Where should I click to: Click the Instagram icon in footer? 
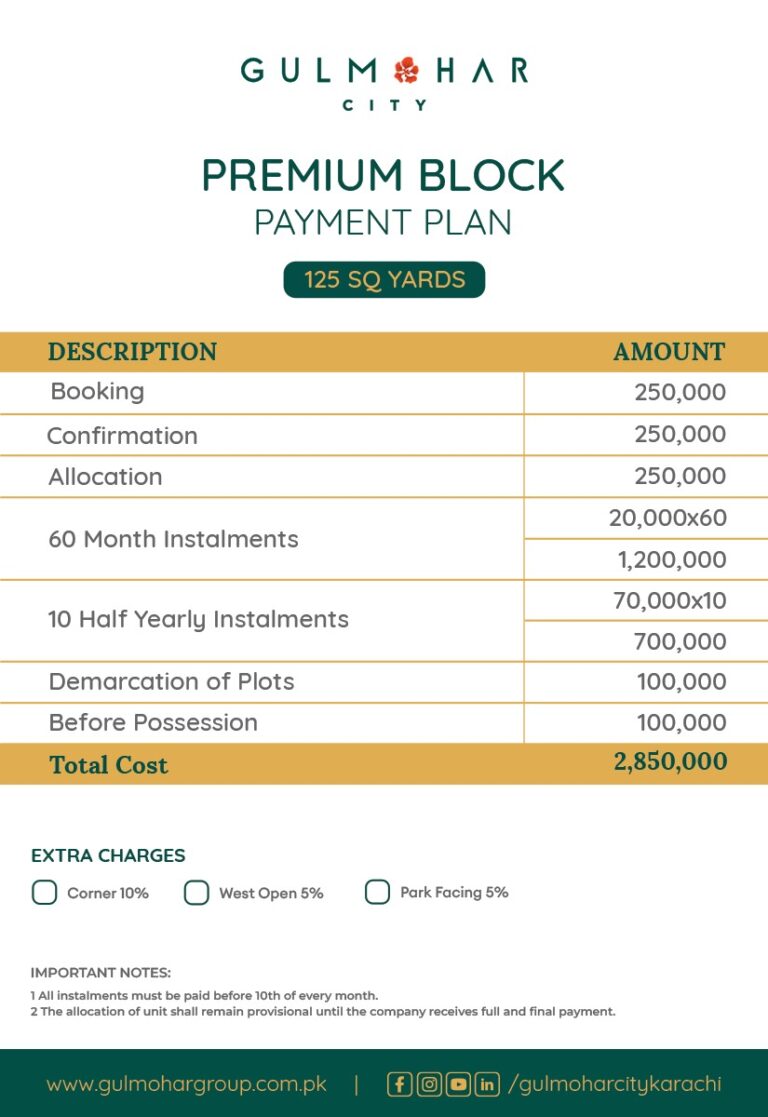429,1084
